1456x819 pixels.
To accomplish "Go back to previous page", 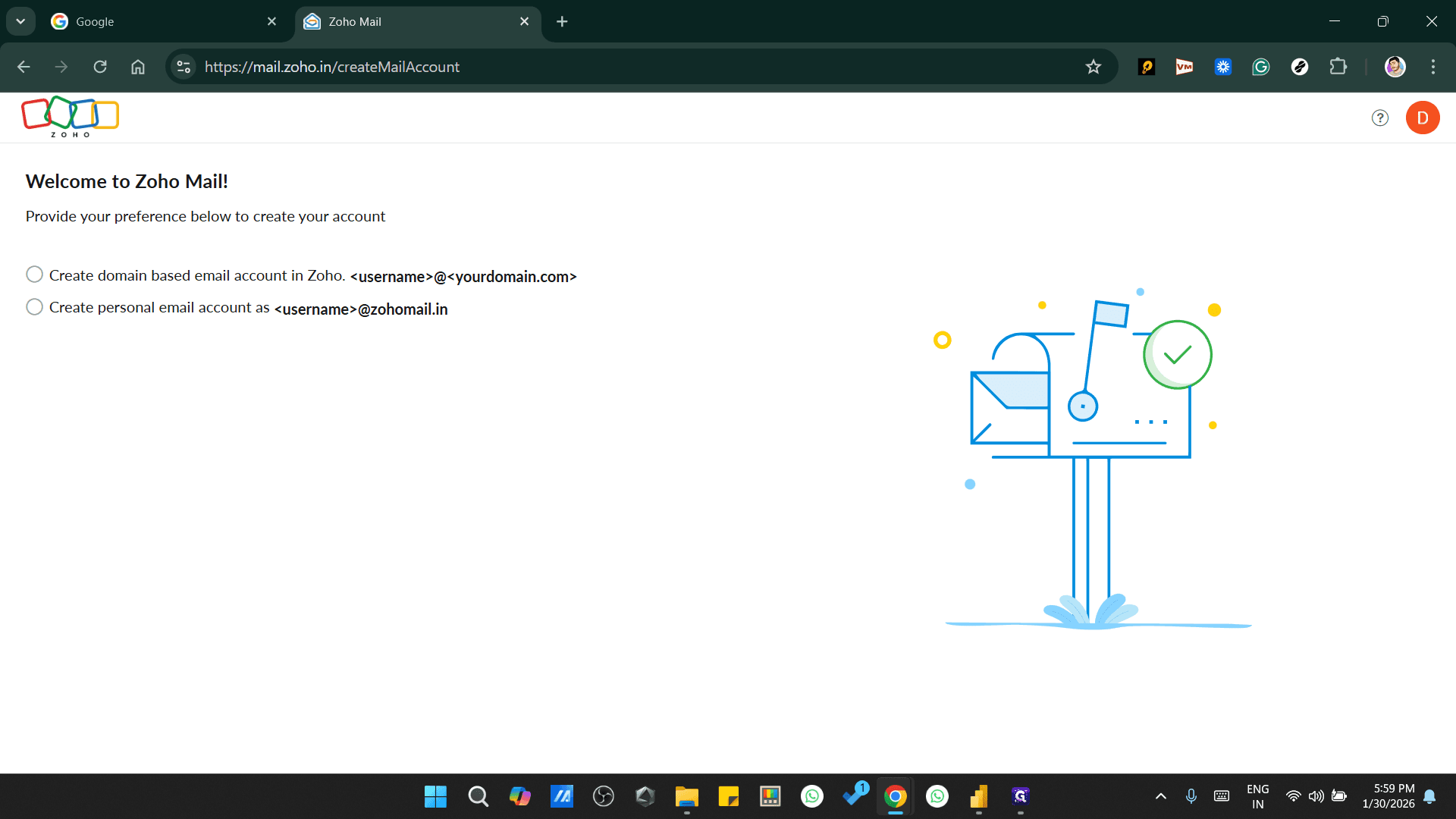I will click(x=24, y=67).
